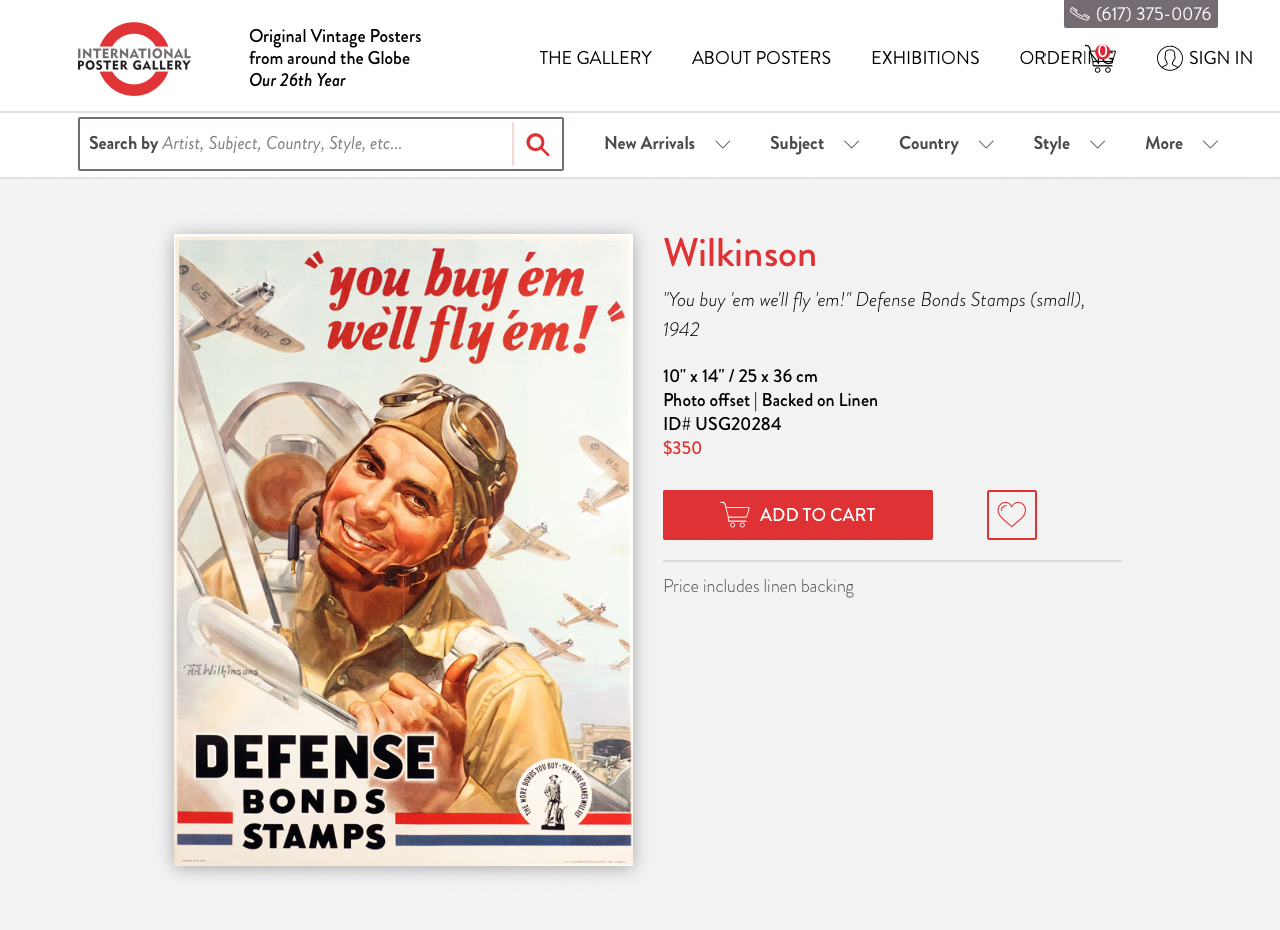Viewport: 1280px width, 930px height.
Task: Go to About Posters menu
Action: point(761,58)
